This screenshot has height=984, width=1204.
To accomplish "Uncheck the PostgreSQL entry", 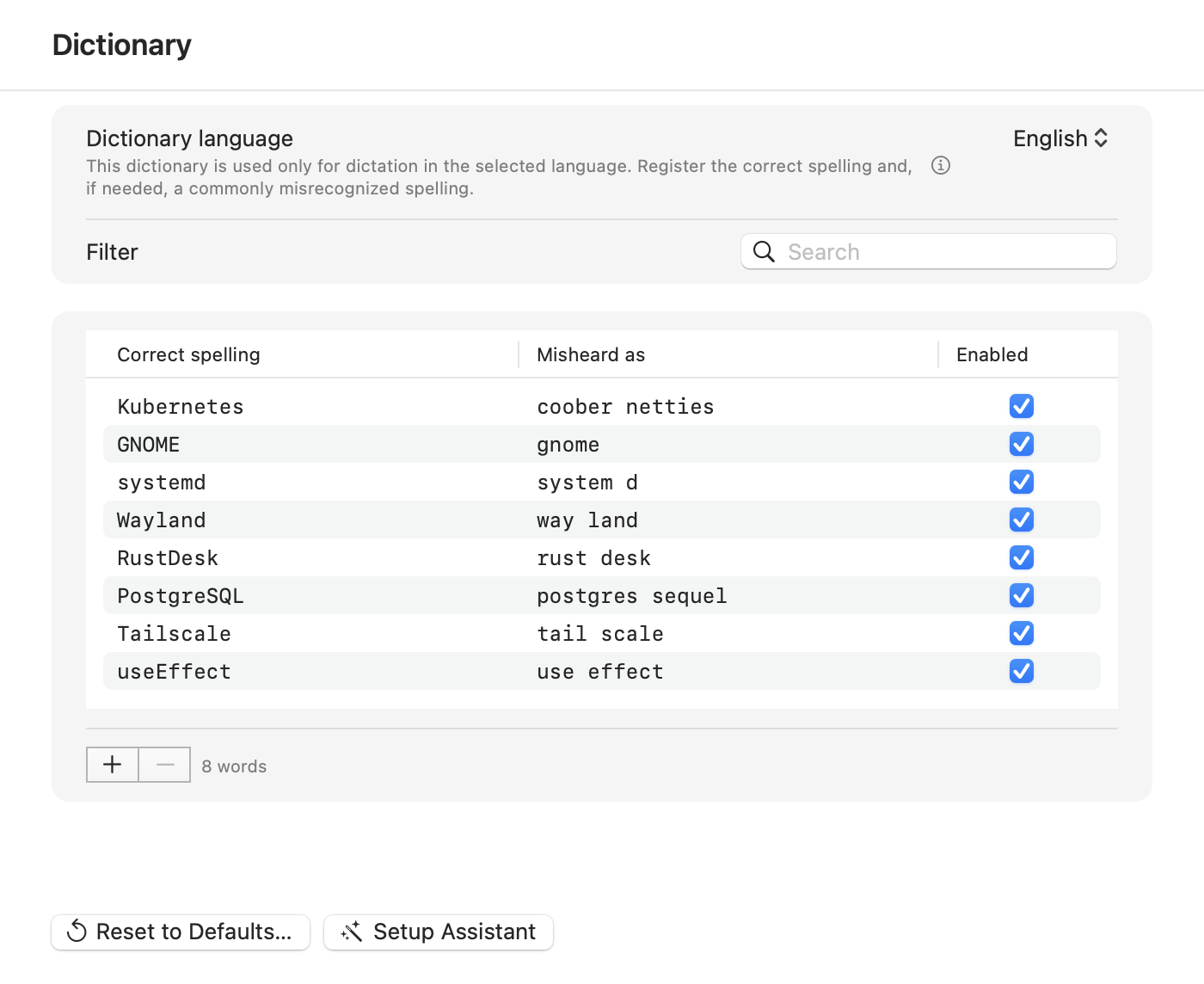I will pyautogui.click(x=1022, y=595).
